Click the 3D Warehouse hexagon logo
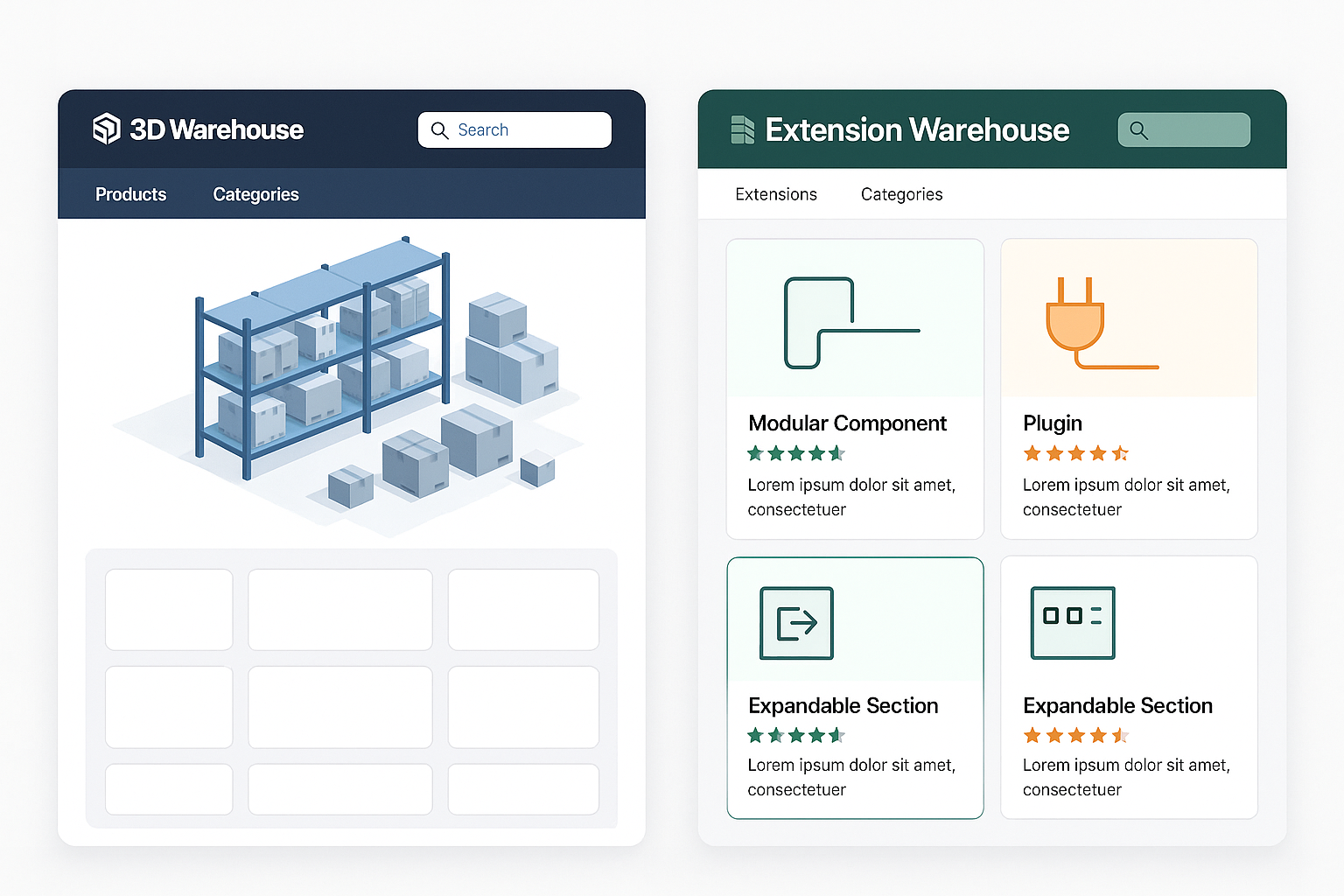This screenshot has height=896, width=1344. [106, 129]
